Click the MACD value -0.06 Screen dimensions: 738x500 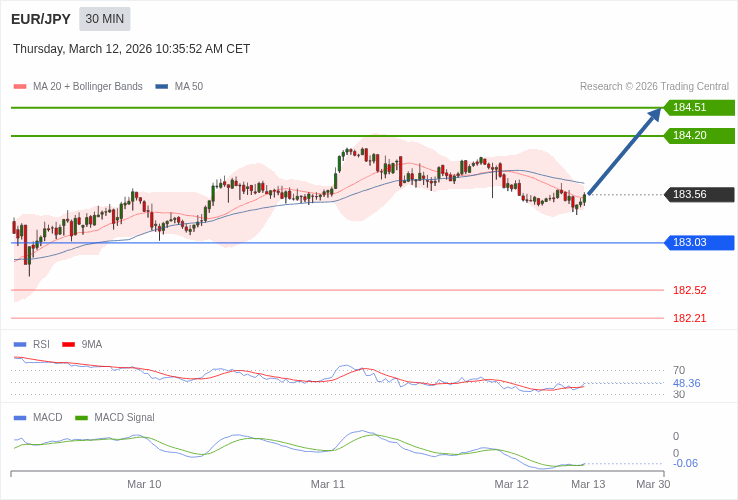point(685,463)
